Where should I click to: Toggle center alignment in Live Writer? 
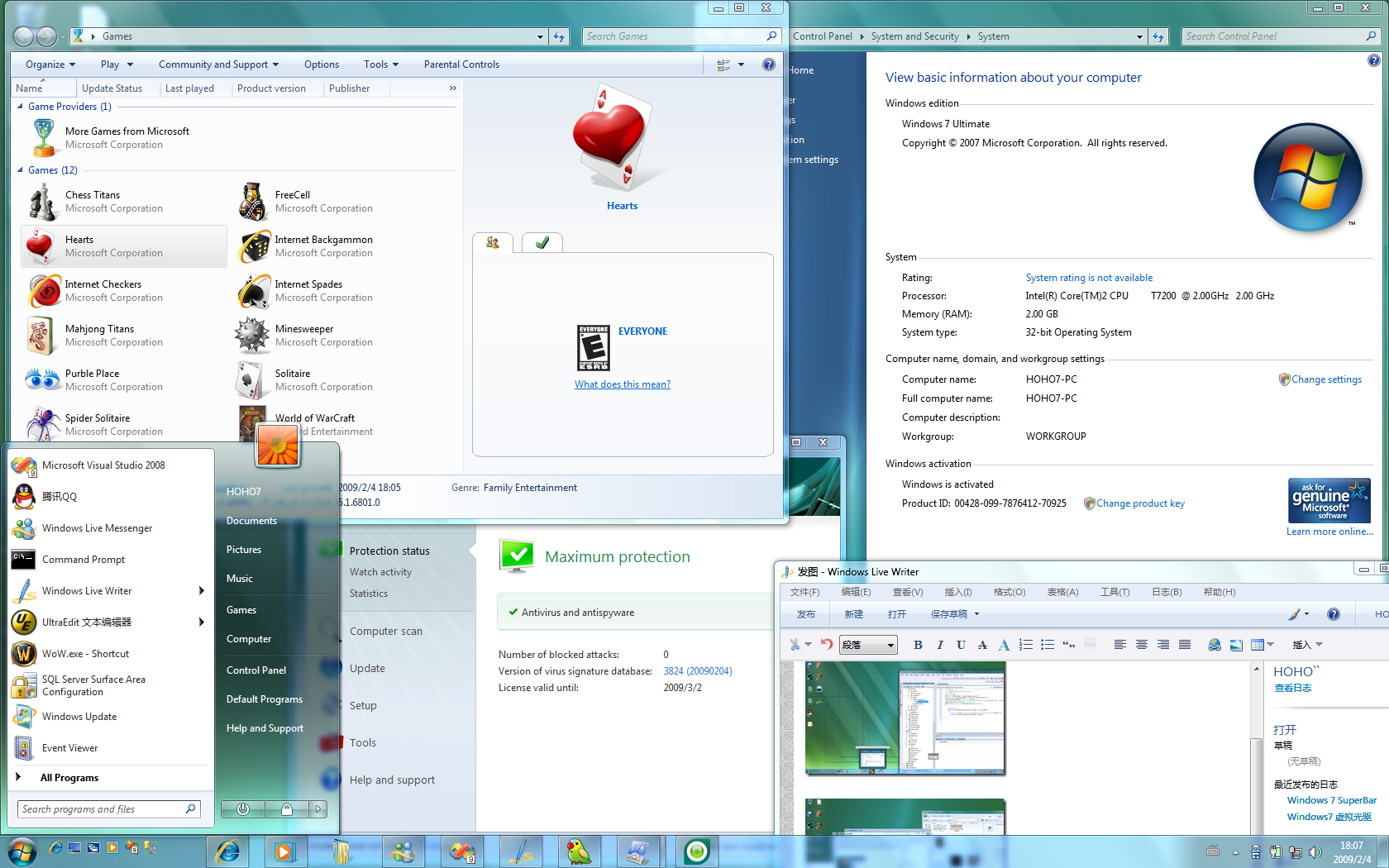click(x=1142, y=645)
